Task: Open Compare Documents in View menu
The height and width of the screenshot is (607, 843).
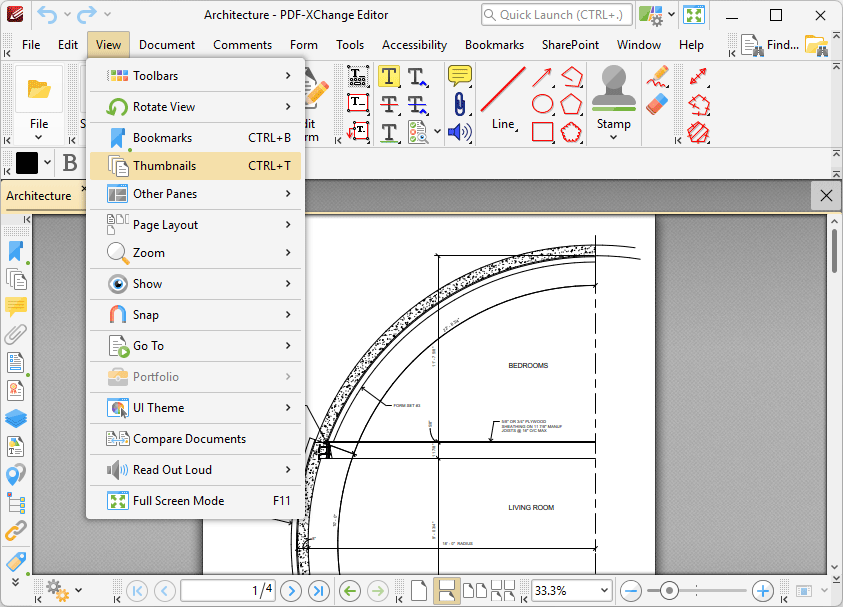Action: point(195,439)
